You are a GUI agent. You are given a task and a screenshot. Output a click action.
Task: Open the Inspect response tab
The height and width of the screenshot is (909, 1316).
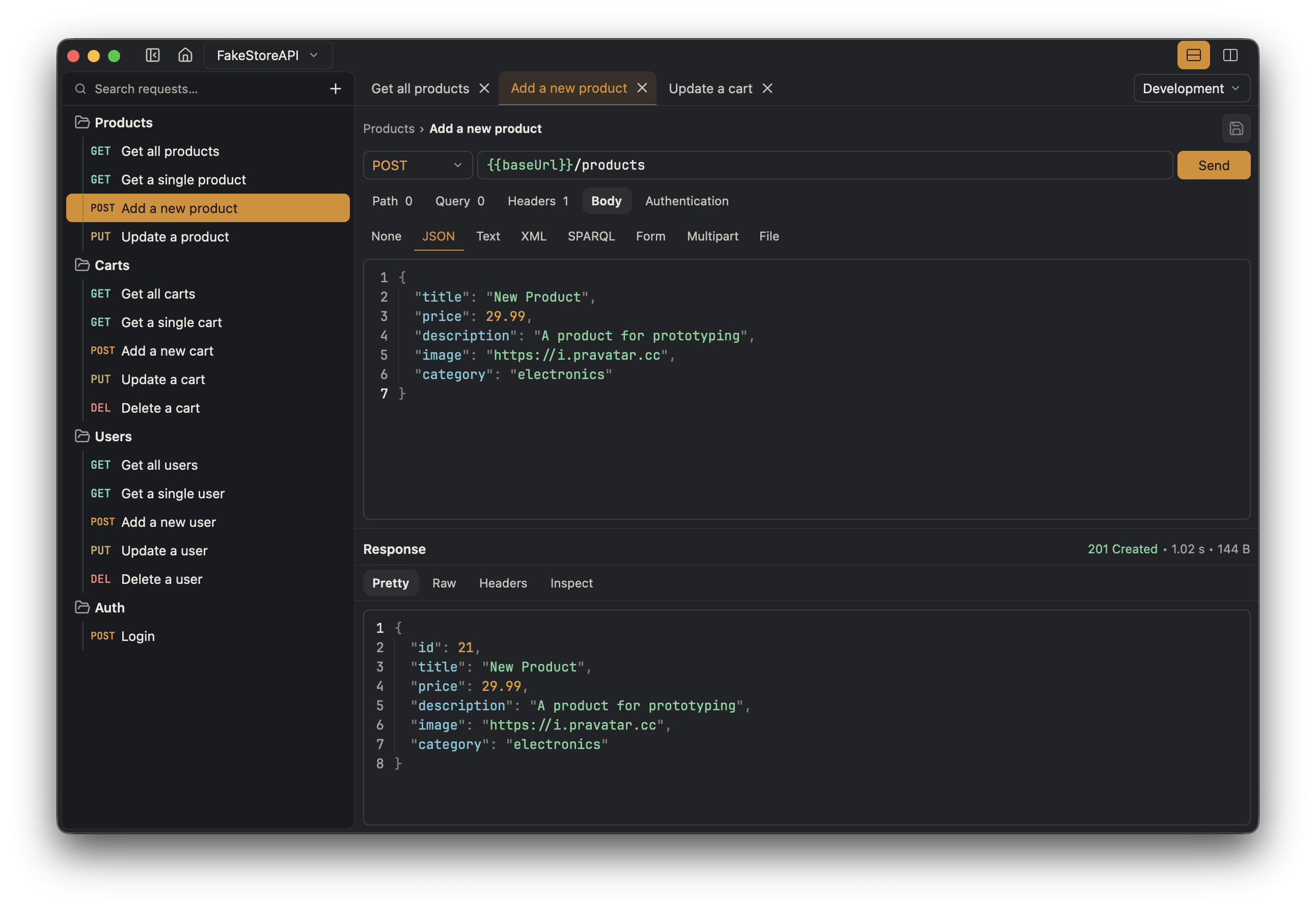(x=571, y=583)
